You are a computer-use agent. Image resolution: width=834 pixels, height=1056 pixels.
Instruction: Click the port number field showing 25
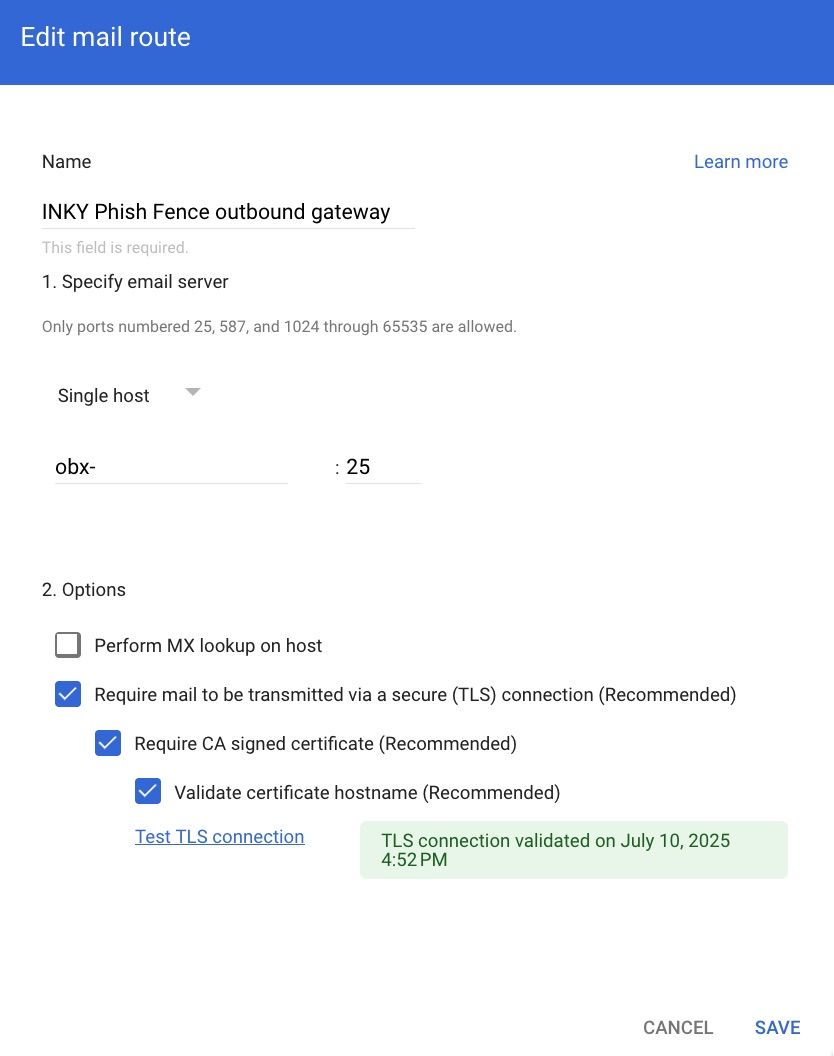click(382, 467)
